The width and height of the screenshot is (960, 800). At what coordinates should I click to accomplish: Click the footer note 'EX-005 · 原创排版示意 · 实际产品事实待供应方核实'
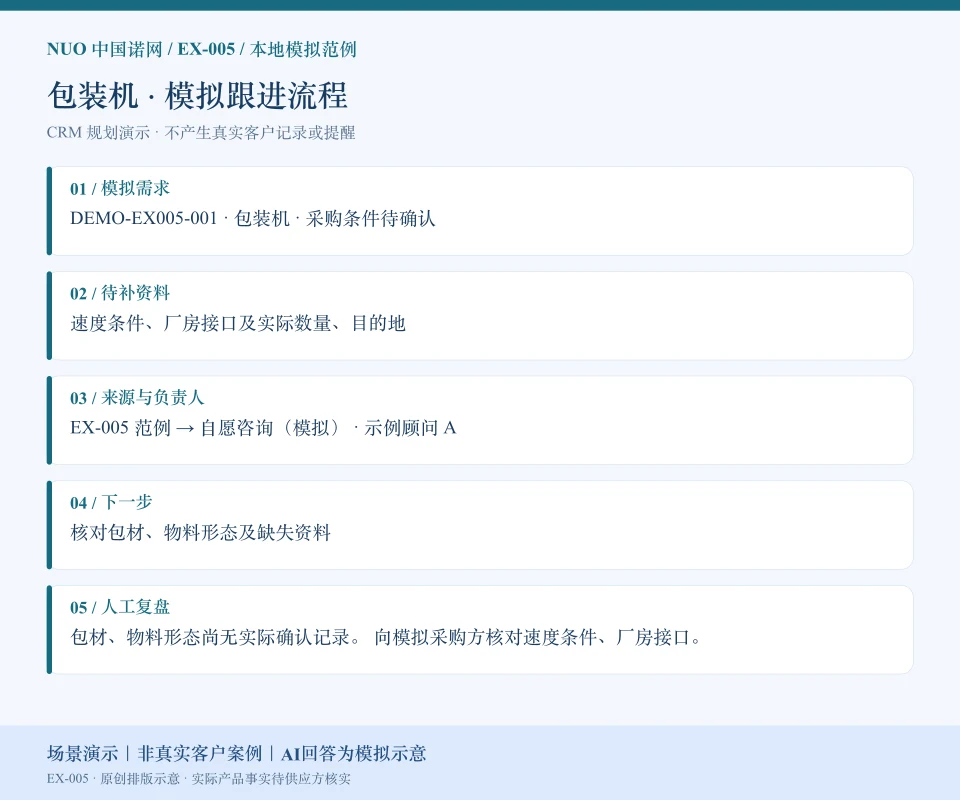(x=198, y=779)
